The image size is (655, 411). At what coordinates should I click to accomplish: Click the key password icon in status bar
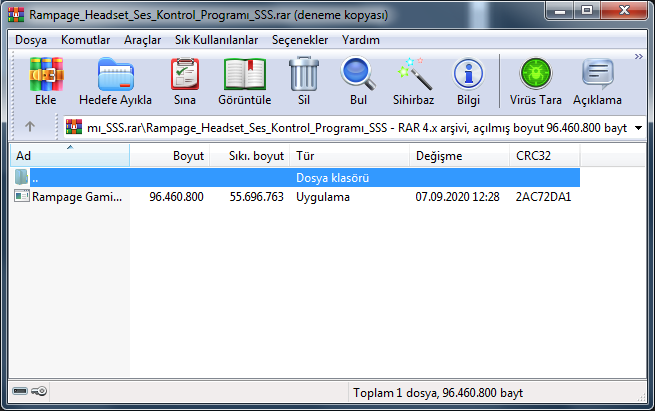click(39, 391)
